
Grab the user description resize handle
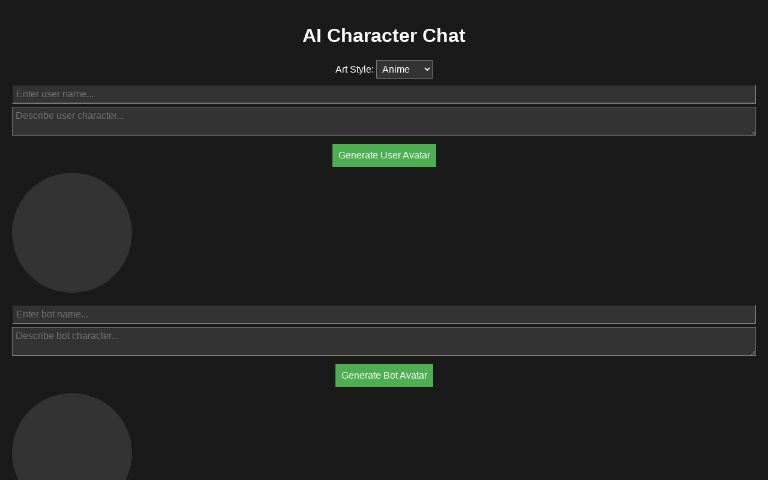point(752,131)
